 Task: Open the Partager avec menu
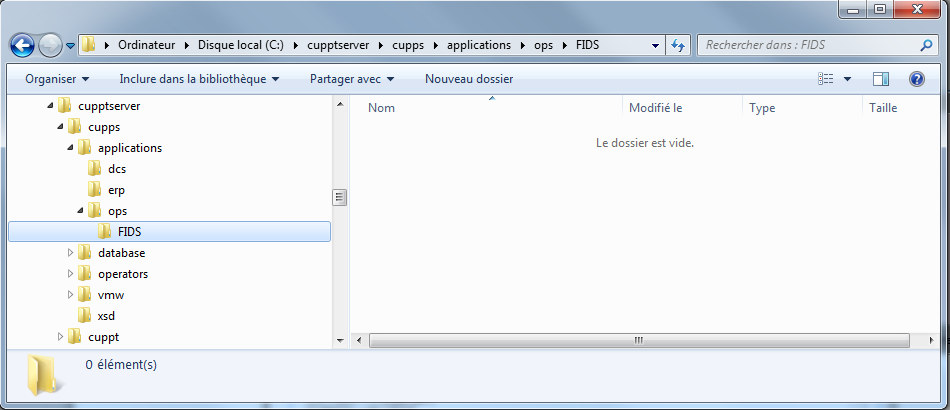tap(352, 79)
